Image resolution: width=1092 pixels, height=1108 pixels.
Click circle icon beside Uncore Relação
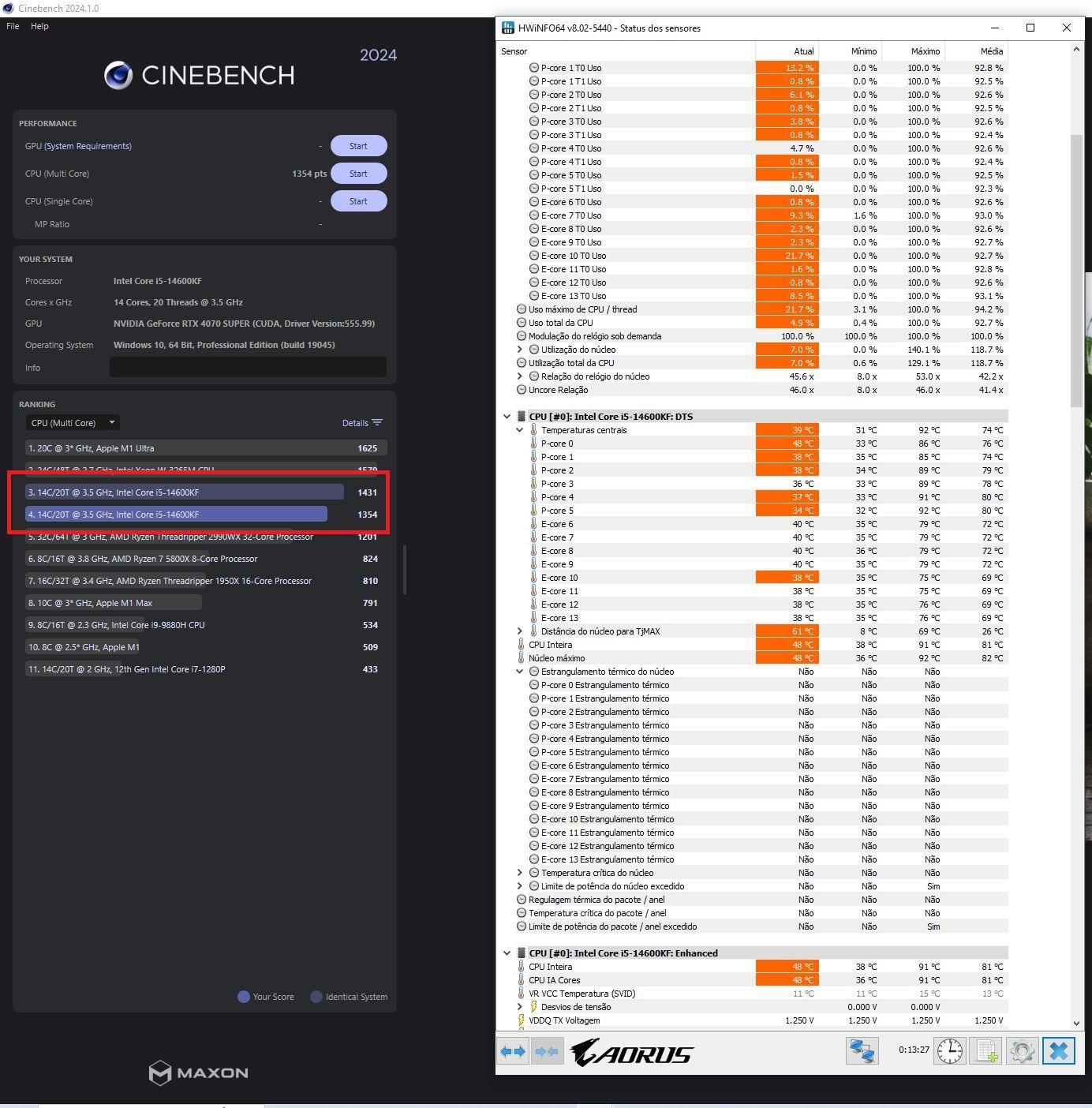(522, 390)
